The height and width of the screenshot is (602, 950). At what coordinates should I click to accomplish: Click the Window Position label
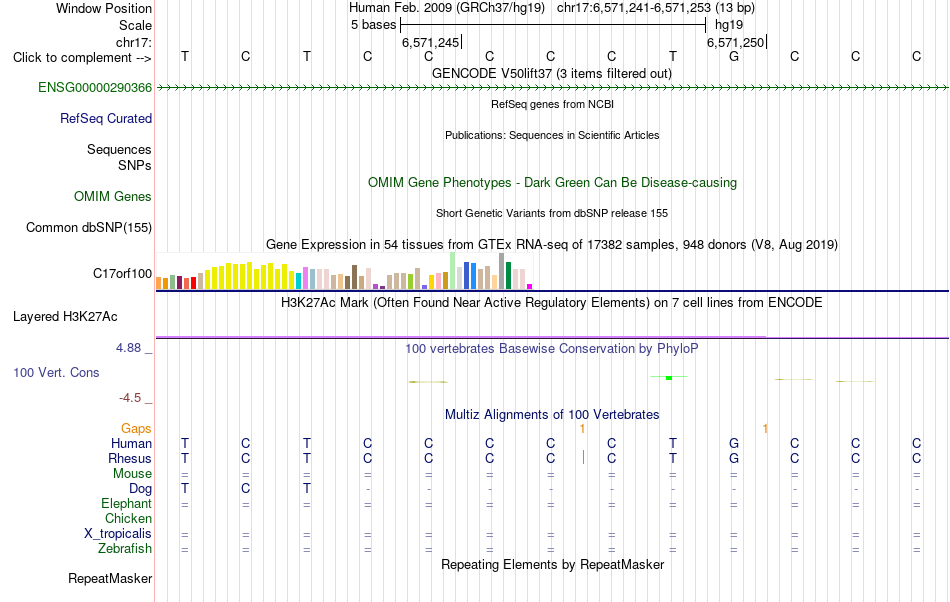(x=104, y=8)
